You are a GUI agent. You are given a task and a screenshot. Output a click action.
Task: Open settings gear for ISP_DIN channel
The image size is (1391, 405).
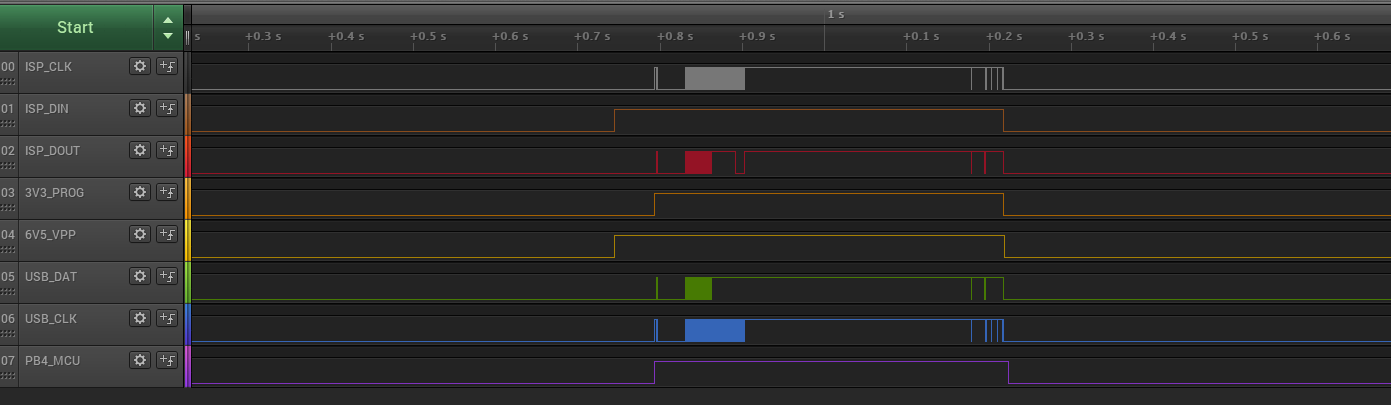(140, 108)
